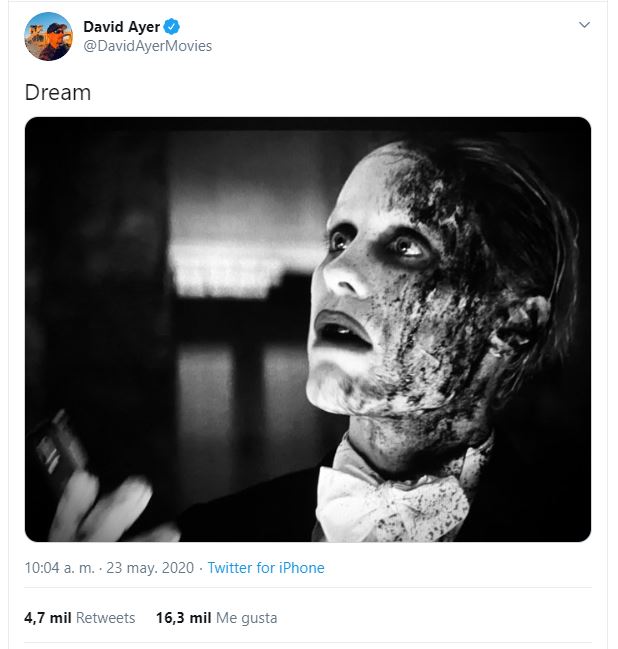The height and width of the screenshot is (649, 618).
Task: View the 16,3 mil Me gusta list
Action: (x=216, y=618)
